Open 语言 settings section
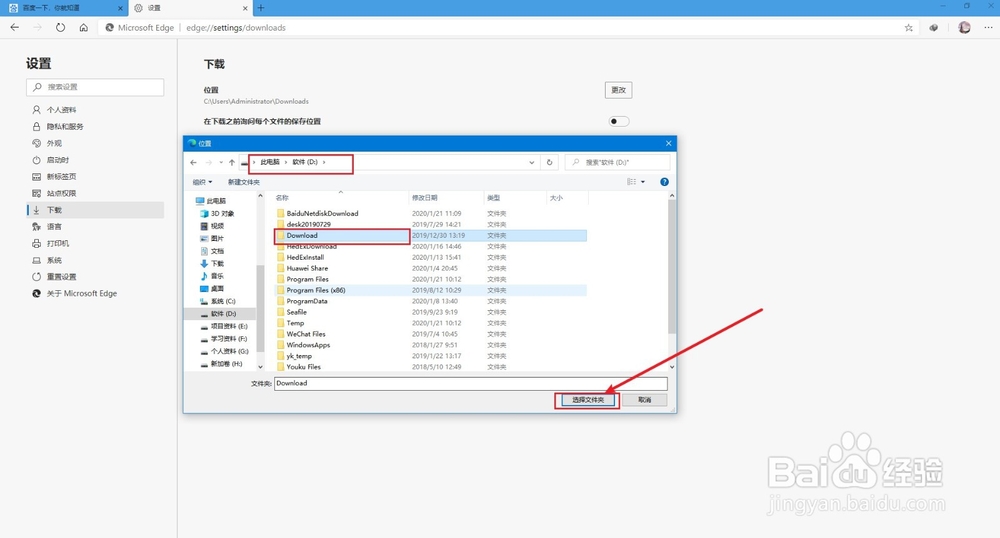1000x538 pixels. coord(95,226)
